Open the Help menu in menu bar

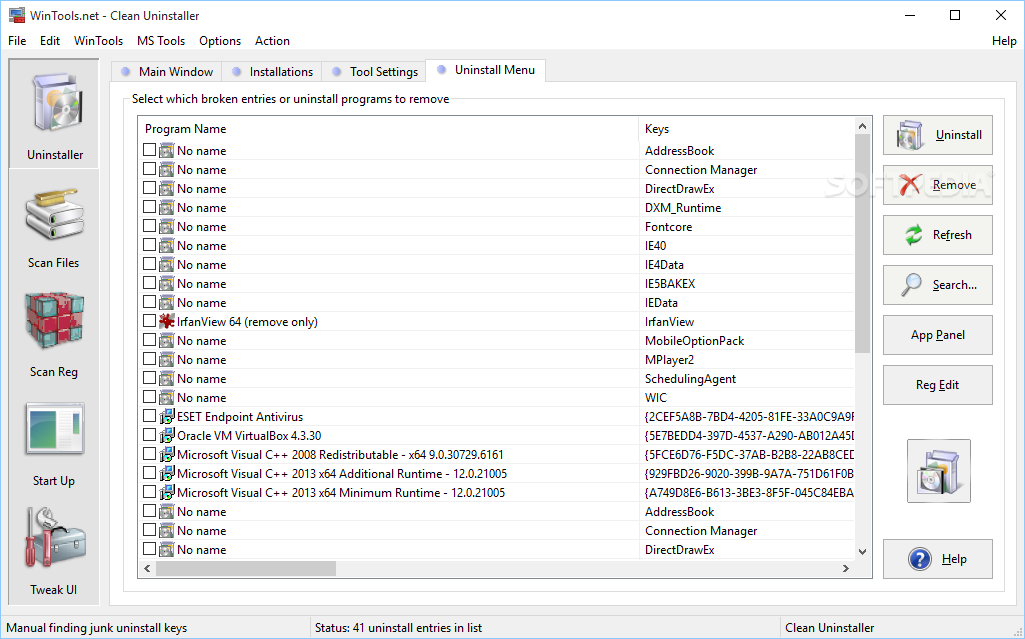point(1004,41)
